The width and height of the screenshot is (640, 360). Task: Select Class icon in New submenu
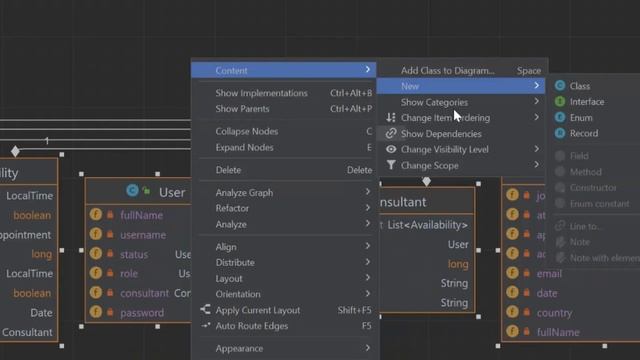[x=560, y=85]
